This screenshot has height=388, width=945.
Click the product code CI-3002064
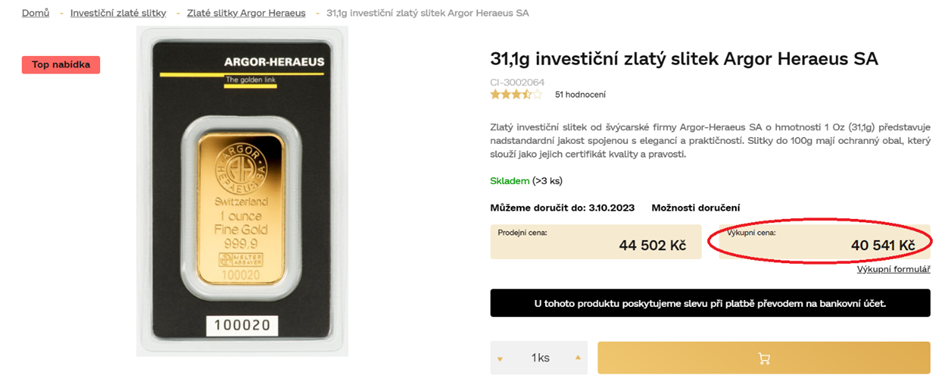pos(518,82)
